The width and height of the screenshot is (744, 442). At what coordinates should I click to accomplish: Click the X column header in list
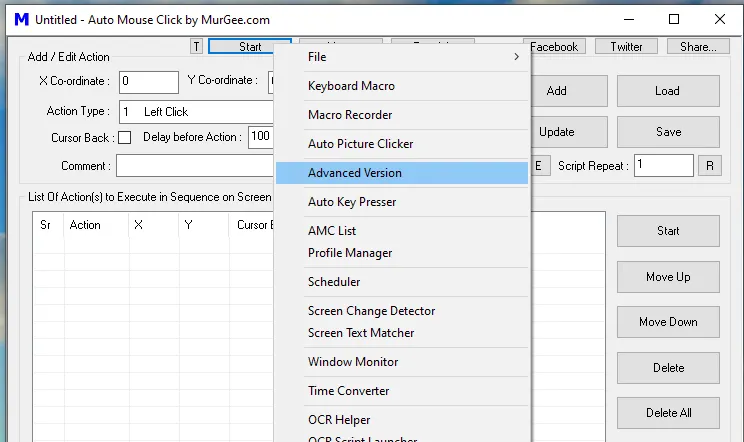coord(154,225)
